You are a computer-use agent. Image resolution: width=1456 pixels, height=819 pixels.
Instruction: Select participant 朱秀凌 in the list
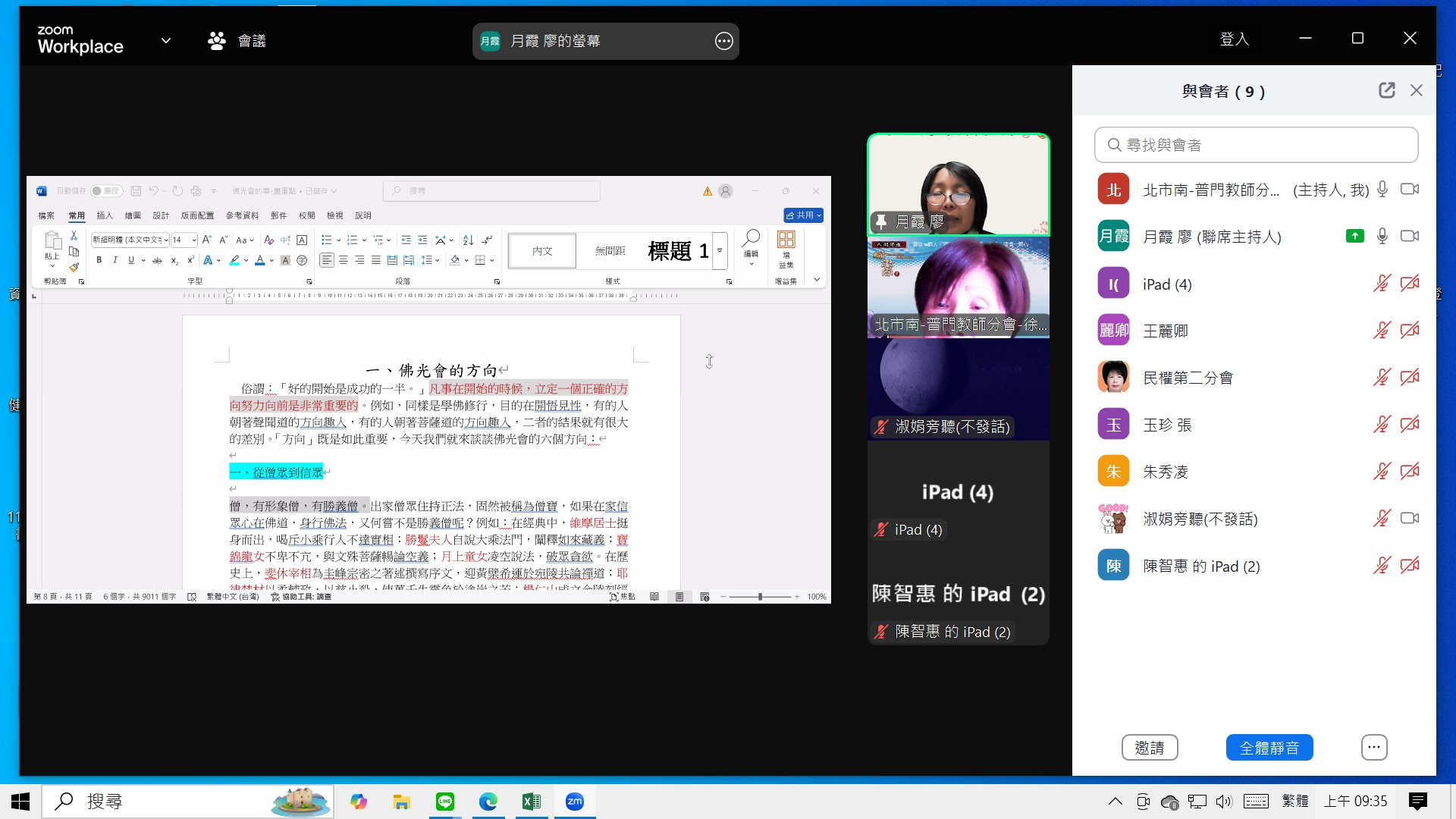coord(1166,472)
